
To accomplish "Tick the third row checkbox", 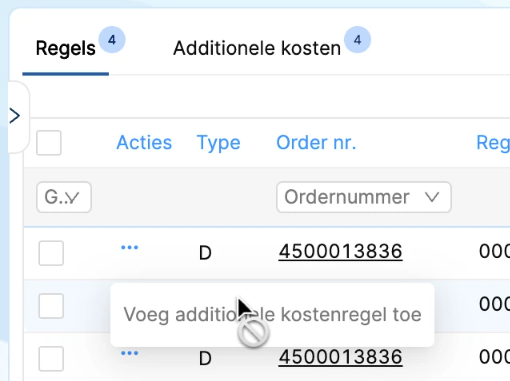I will pyautogui.click(x=51, y=359).
